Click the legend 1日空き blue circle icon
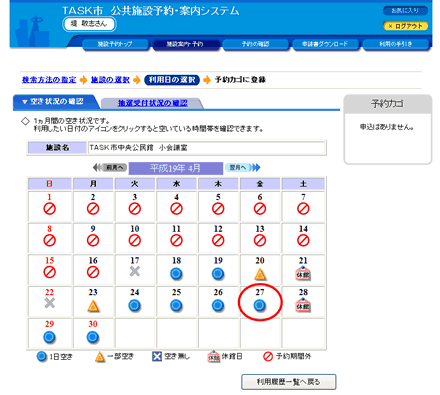Screen dimensions: 440x395 42,357
